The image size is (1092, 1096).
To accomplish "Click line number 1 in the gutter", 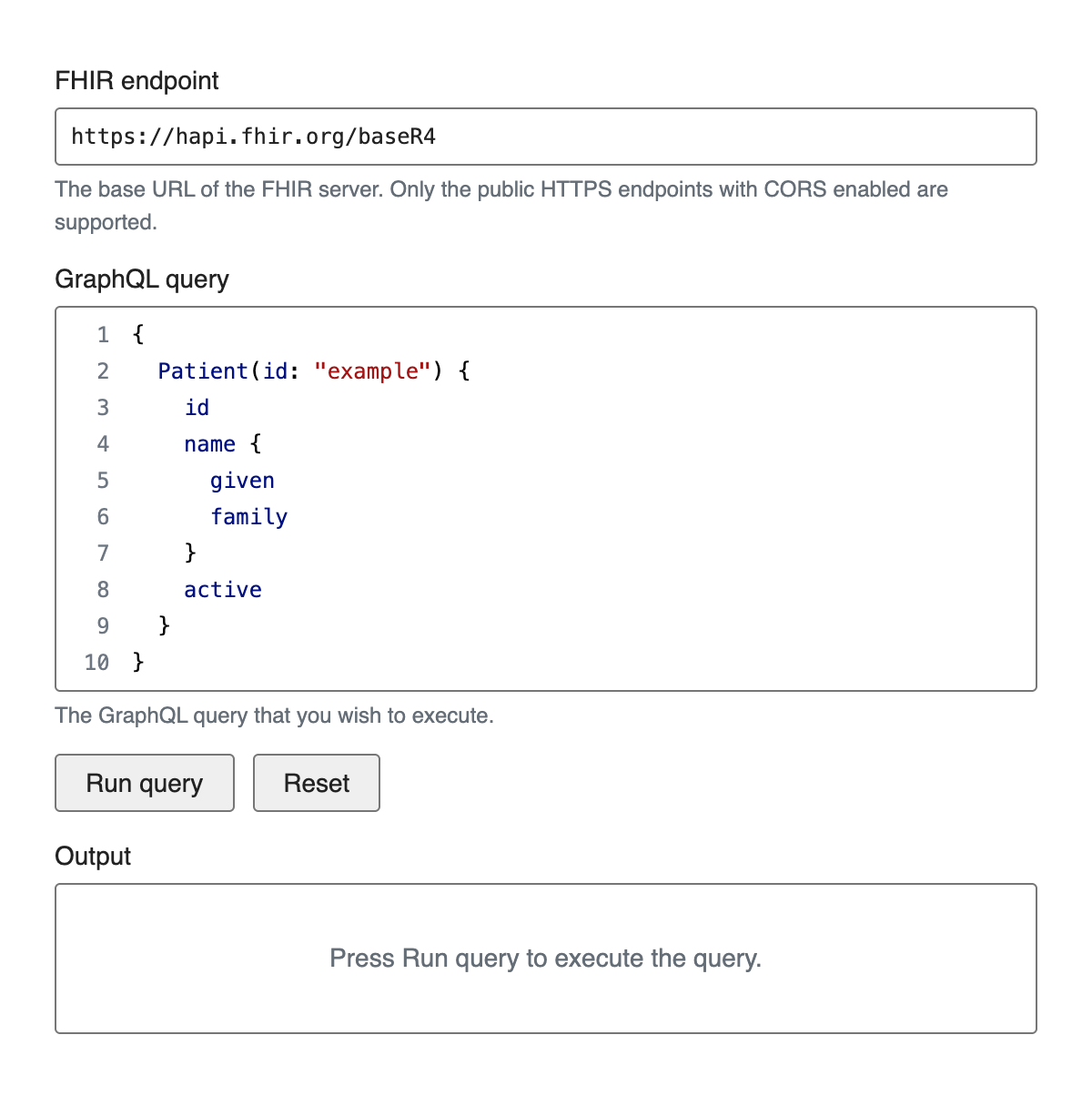I will (x=103, y=335).
